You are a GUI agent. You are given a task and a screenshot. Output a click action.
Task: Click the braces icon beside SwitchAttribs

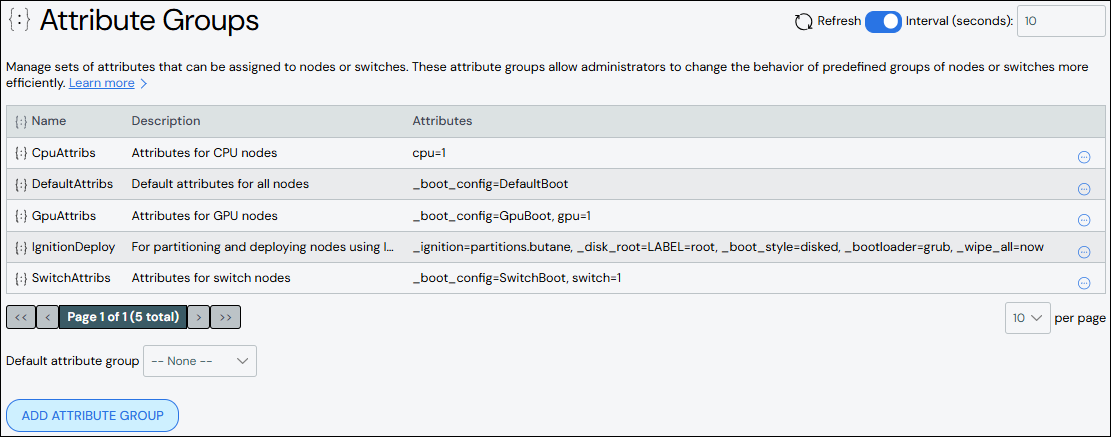pos(21,278)
